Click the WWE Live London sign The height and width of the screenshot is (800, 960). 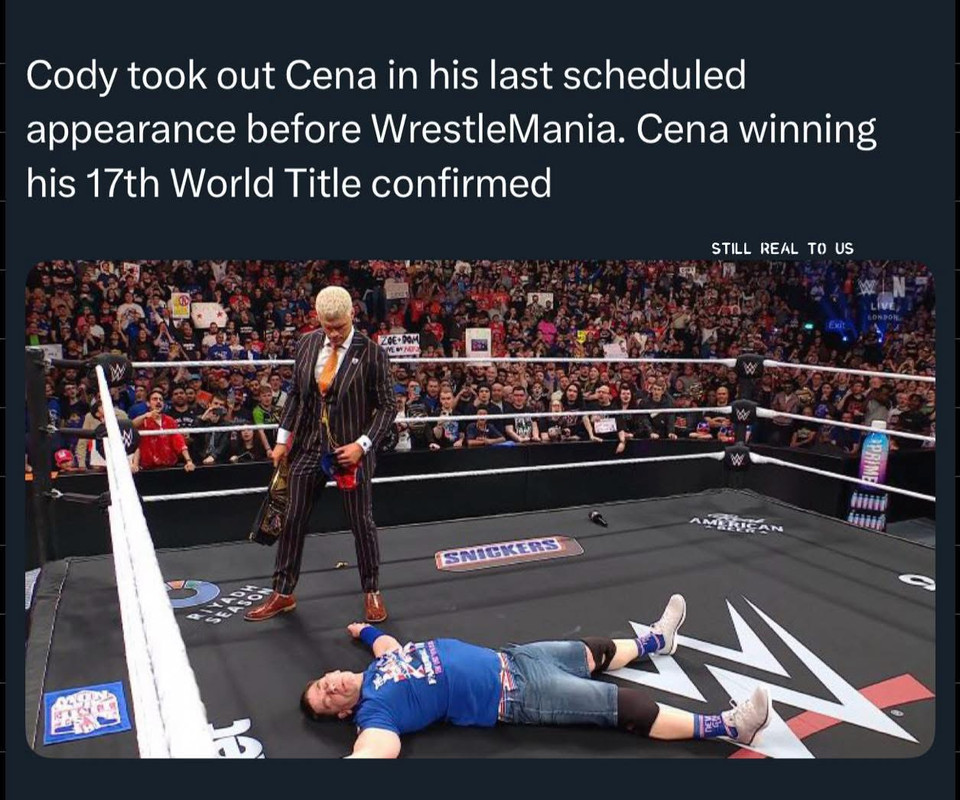click(x=881, y=299)
